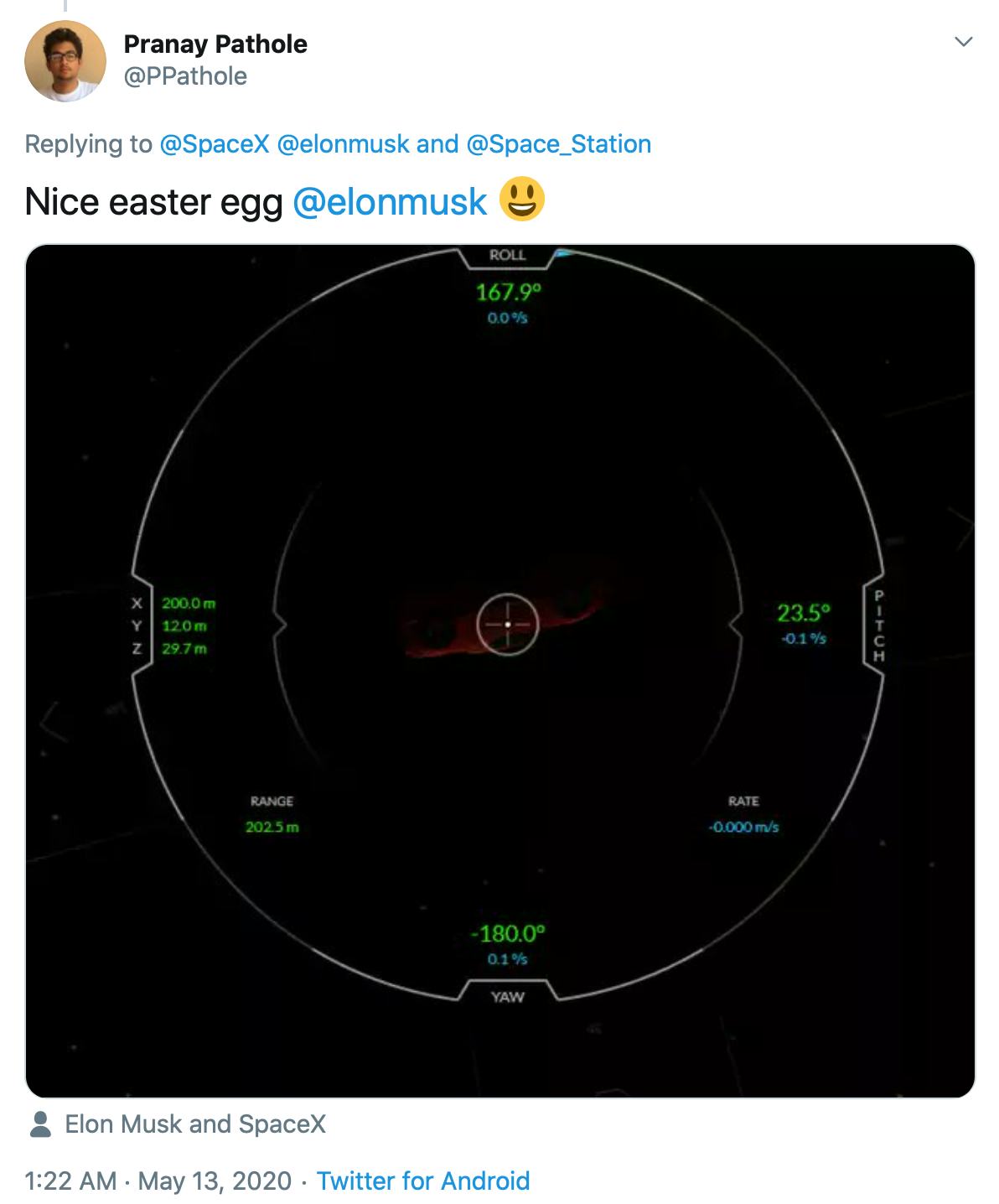Click Pranay Pathole's profile avatar
This screenshot has width=999, height=1204.
(x=65, y=61)
